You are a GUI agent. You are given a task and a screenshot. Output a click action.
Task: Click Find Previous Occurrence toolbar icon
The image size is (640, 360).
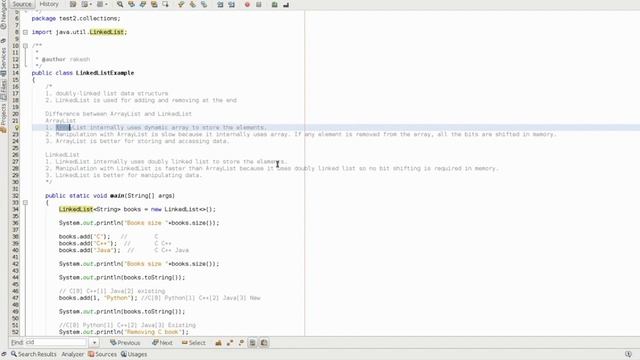131,4
